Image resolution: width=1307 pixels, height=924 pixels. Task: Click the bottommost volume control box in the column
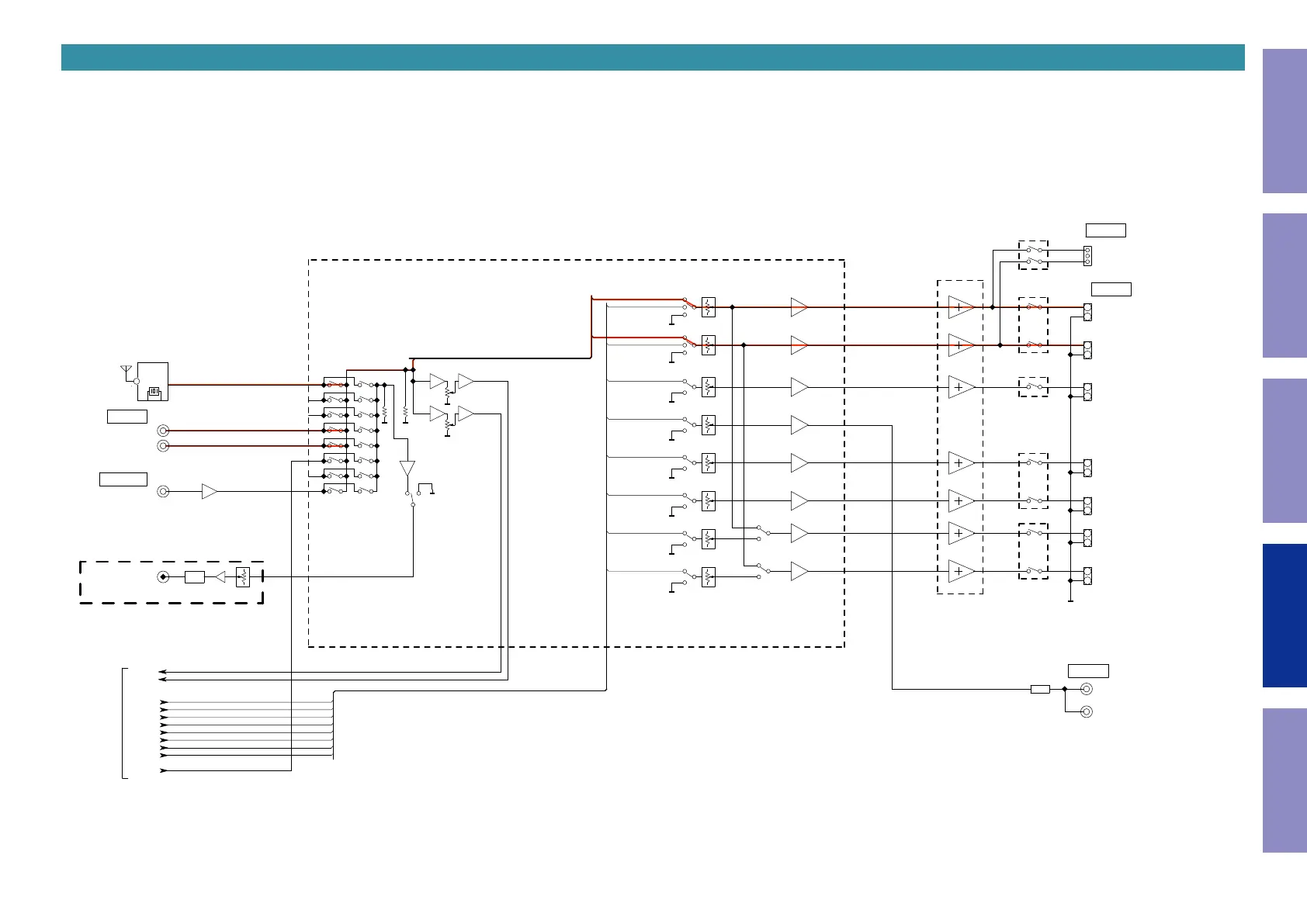pos(708,577)
